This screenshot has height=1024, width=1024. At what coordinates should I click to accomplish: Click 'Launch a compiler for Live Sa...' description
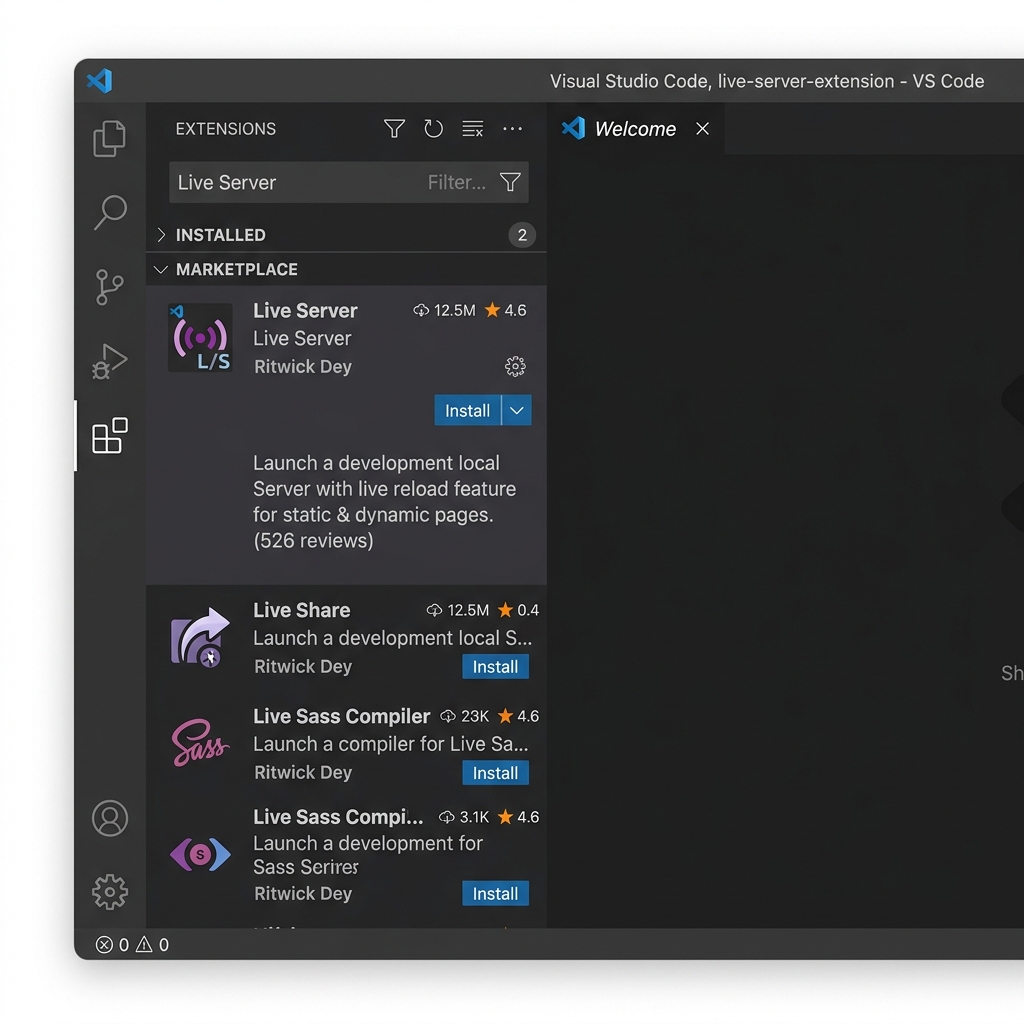tap(391, 744)
